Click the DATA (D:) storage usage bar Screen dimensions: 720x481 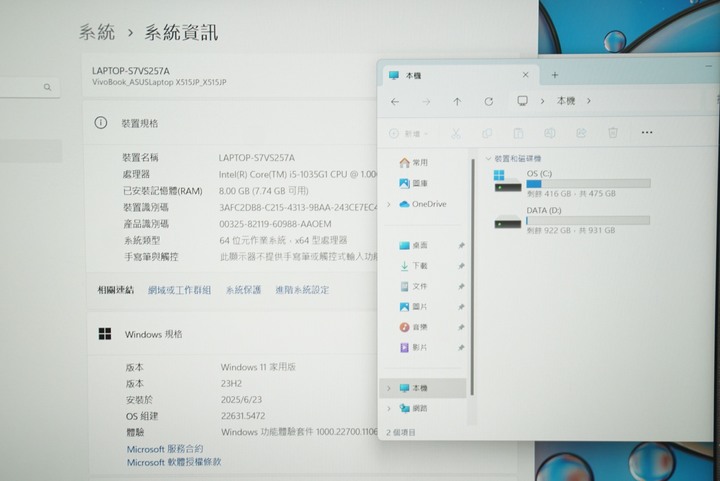[x=588, y=220]
